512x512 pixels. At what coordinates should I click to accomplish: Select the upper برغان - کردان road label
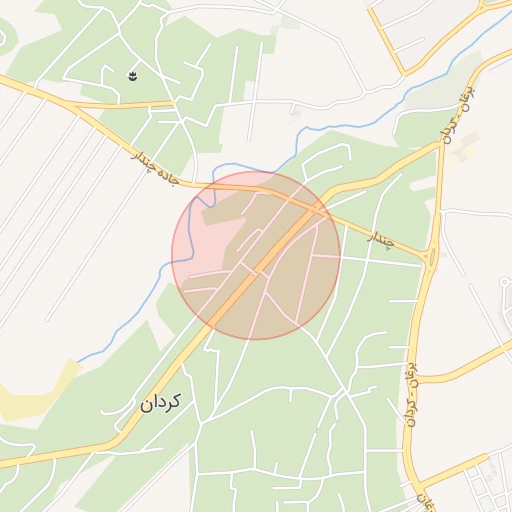(457, 114)
